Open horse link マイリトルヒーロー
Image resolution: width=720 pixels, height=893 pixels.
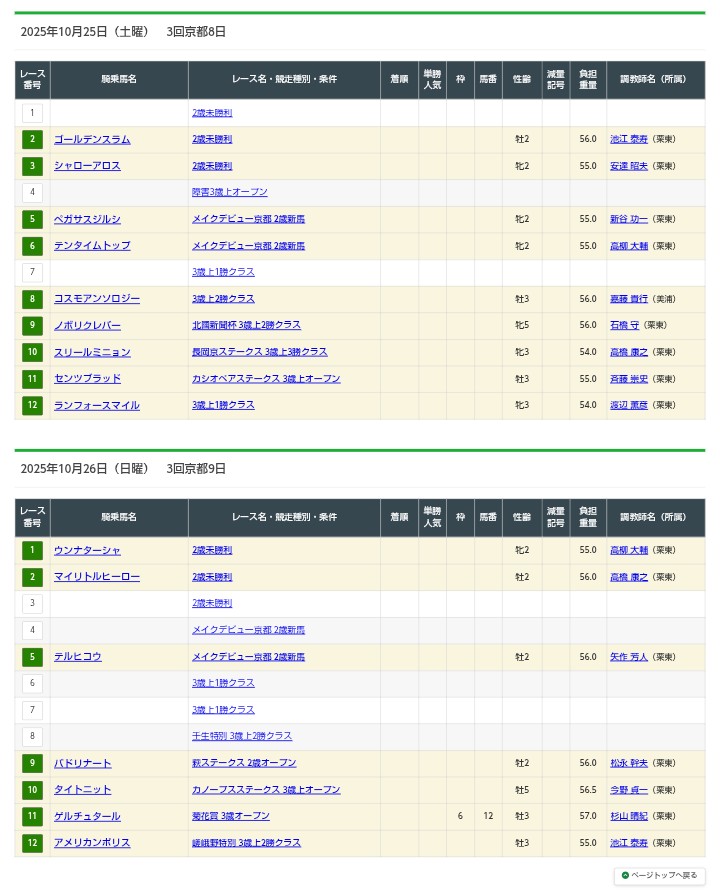97,577
